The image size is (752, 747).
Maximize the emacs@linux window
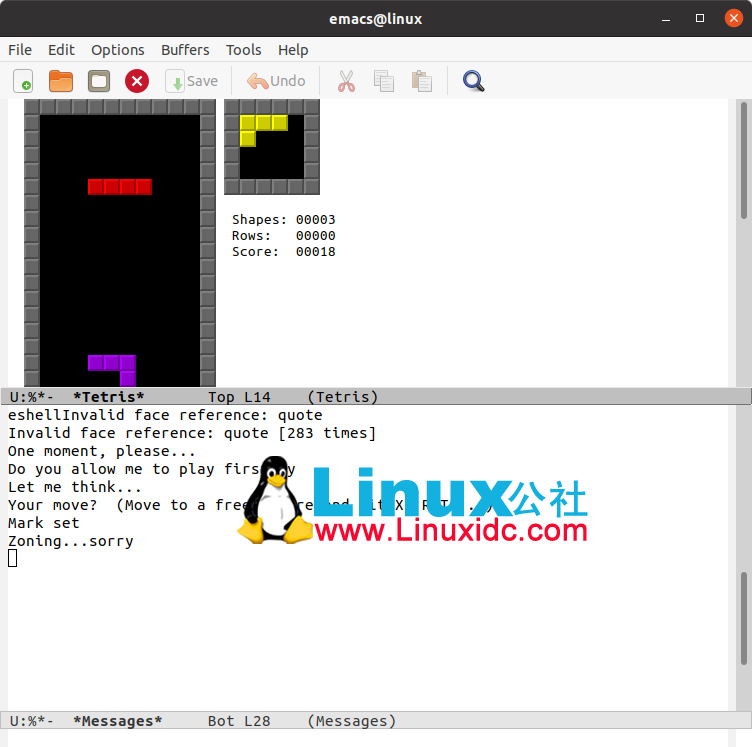700,18
